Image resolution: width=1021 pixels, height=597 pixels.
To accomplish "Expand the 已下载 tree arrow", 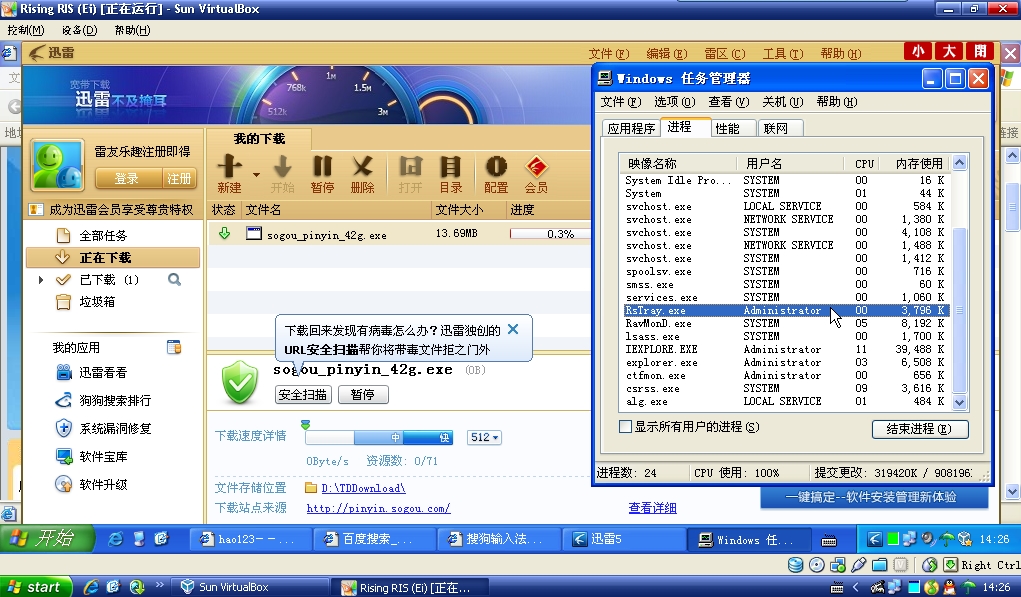I will [x=41, y=280].
